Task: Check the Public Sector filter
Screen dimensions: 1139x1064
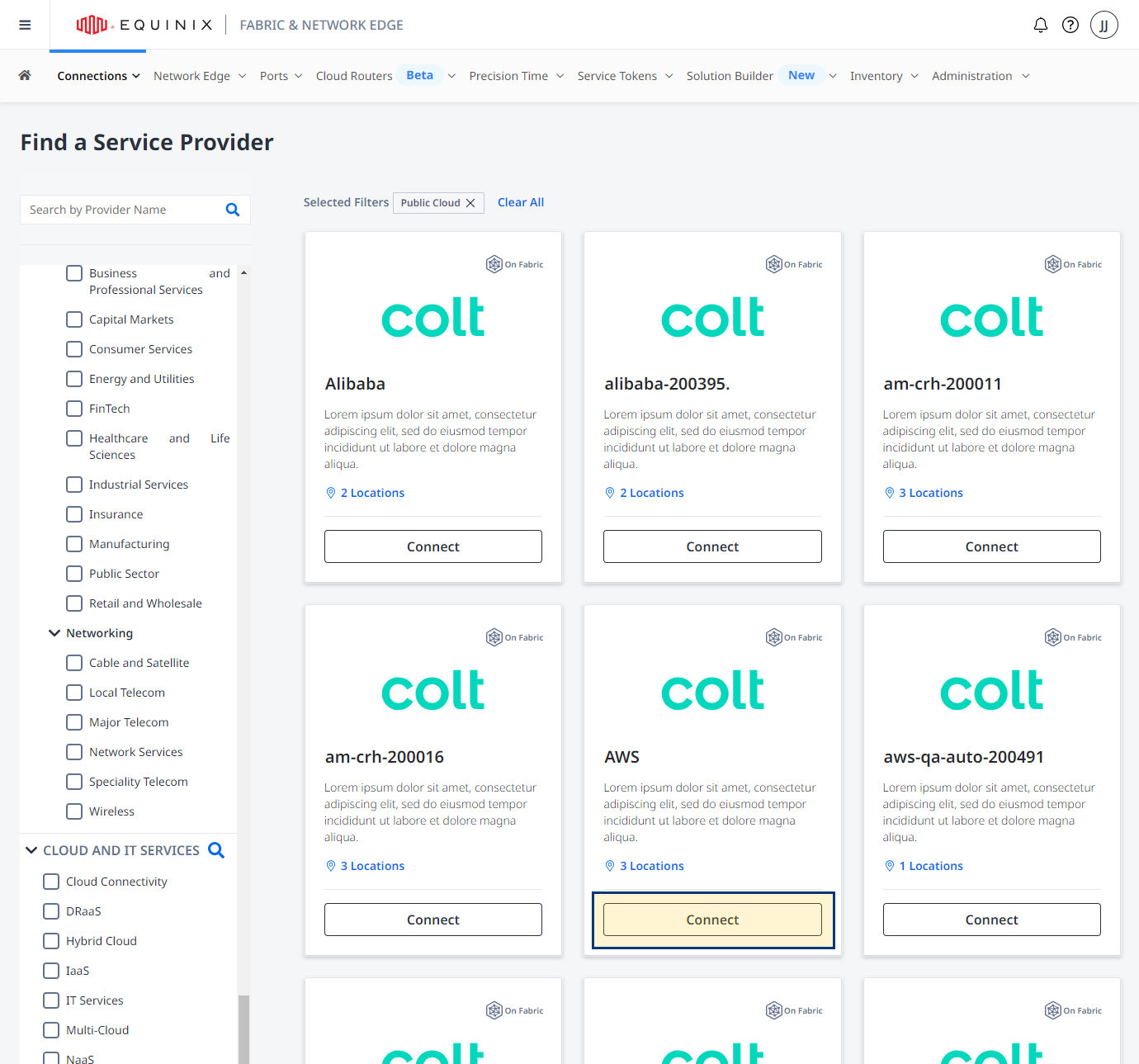Action: coord(74,574)
